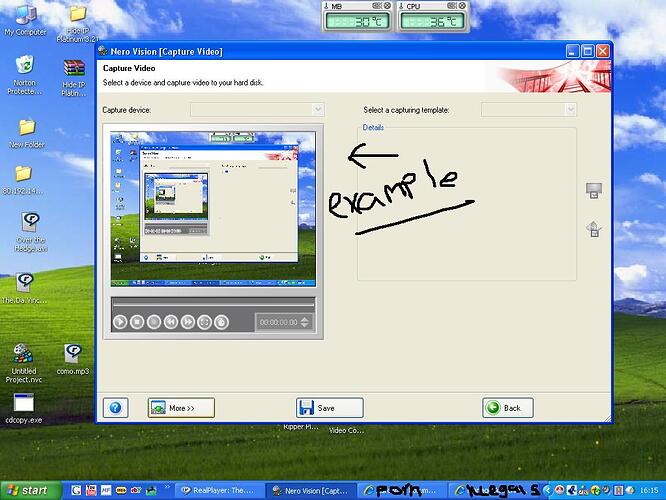
Task: Click the video preview thumbnail
Action: [x=213, y=209]
